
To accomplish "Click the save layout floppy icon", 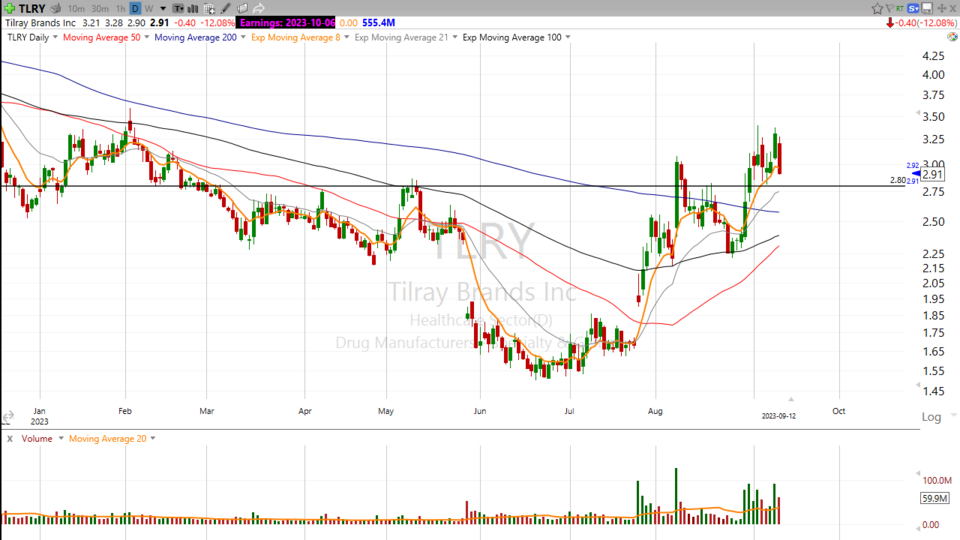I will (928, 9).
